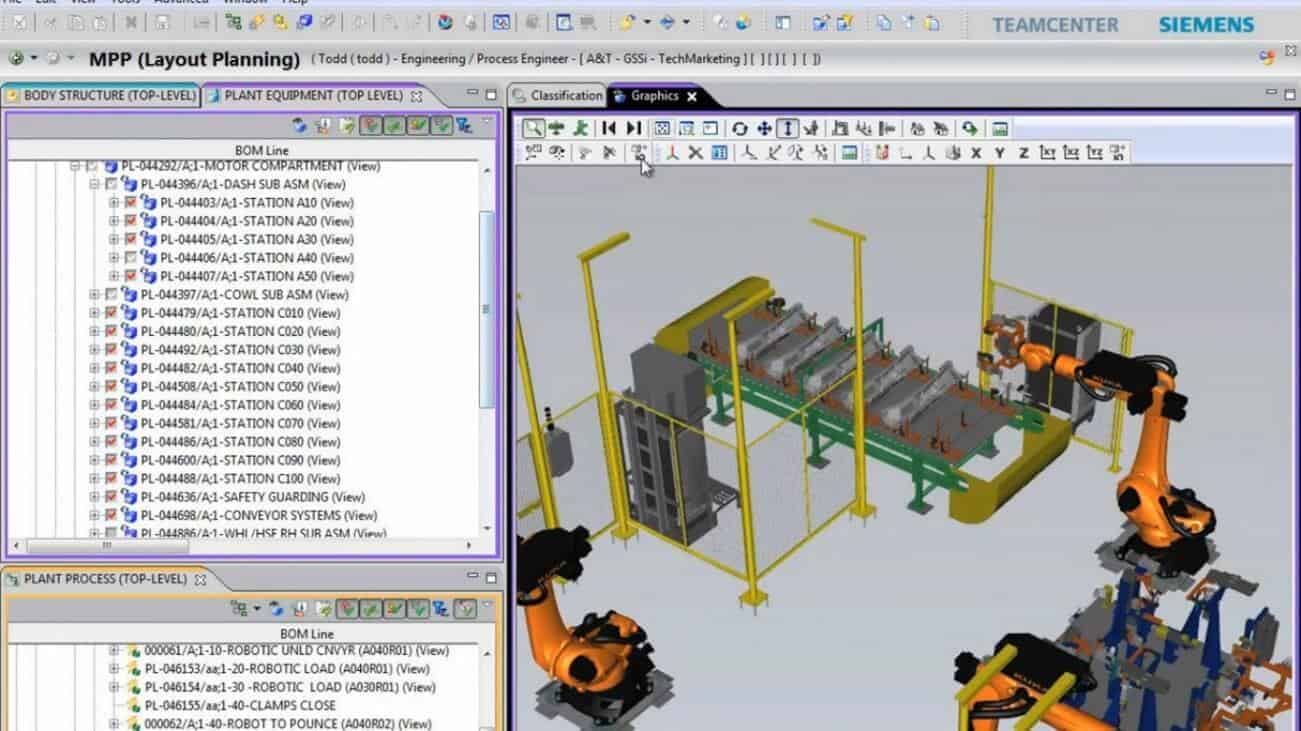Image resolution: width=1301 pixels, height=731 pixels.
Task: Select PL-046155 CLAMPS CLOSE row
Action: [x=240, y=705]
